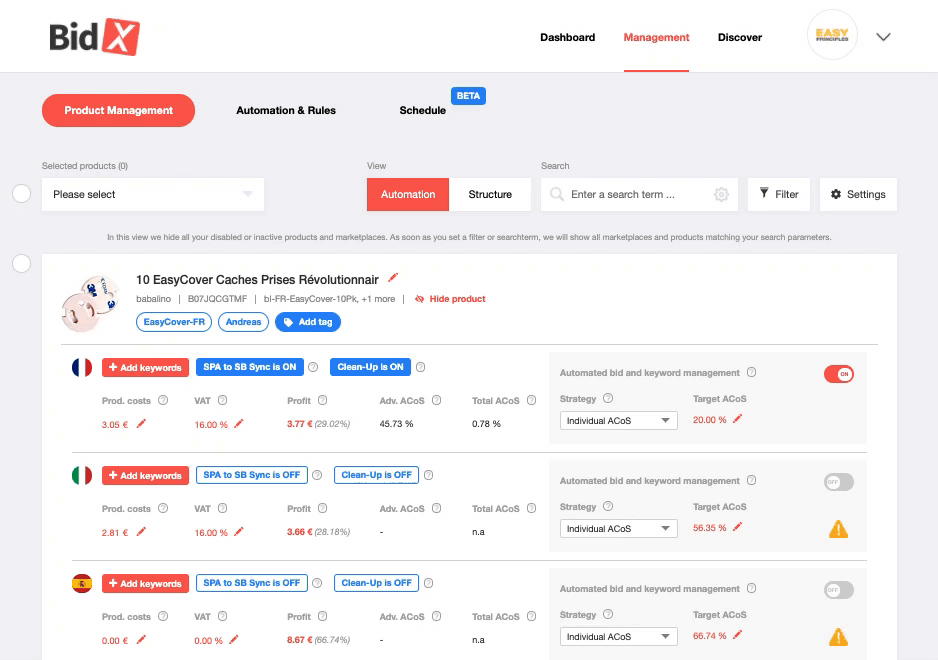The image size is (938, 660).
Task: Click Italy row warning triangle icon
Action: (x=838, y=529)
